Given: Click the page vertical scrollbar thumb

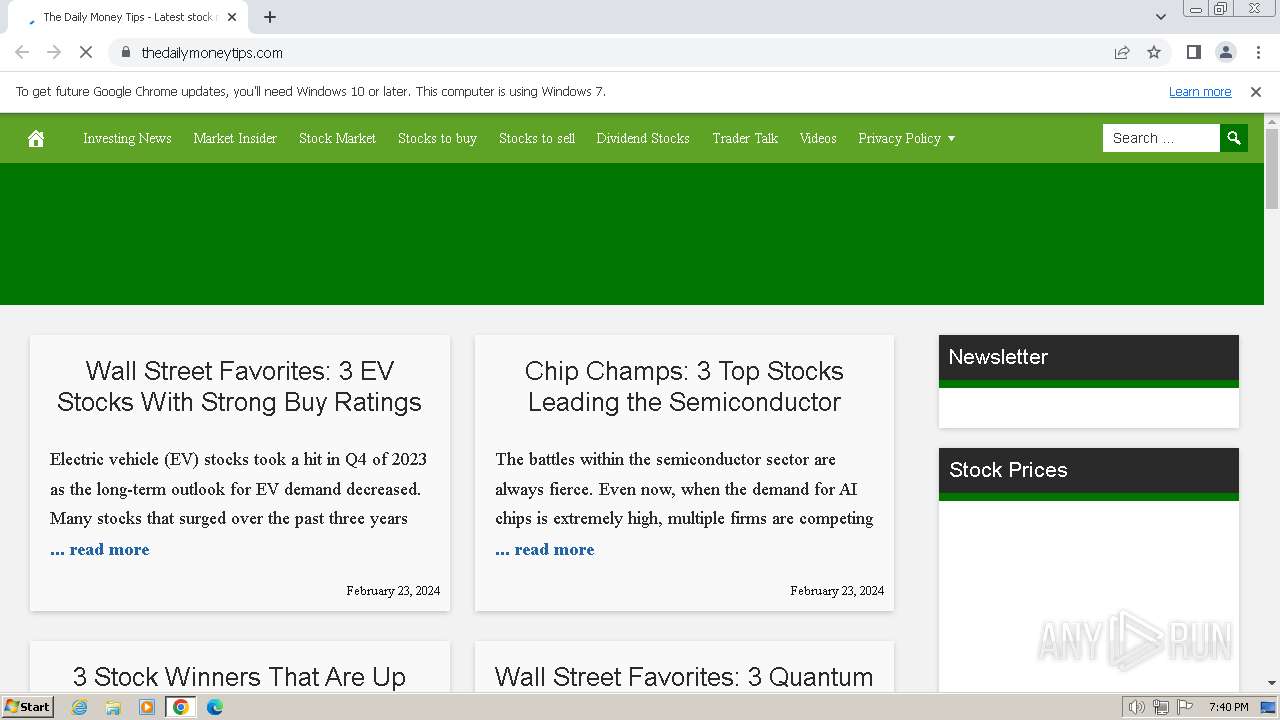Looking at the screenshot, I should tap(1272, 169).
